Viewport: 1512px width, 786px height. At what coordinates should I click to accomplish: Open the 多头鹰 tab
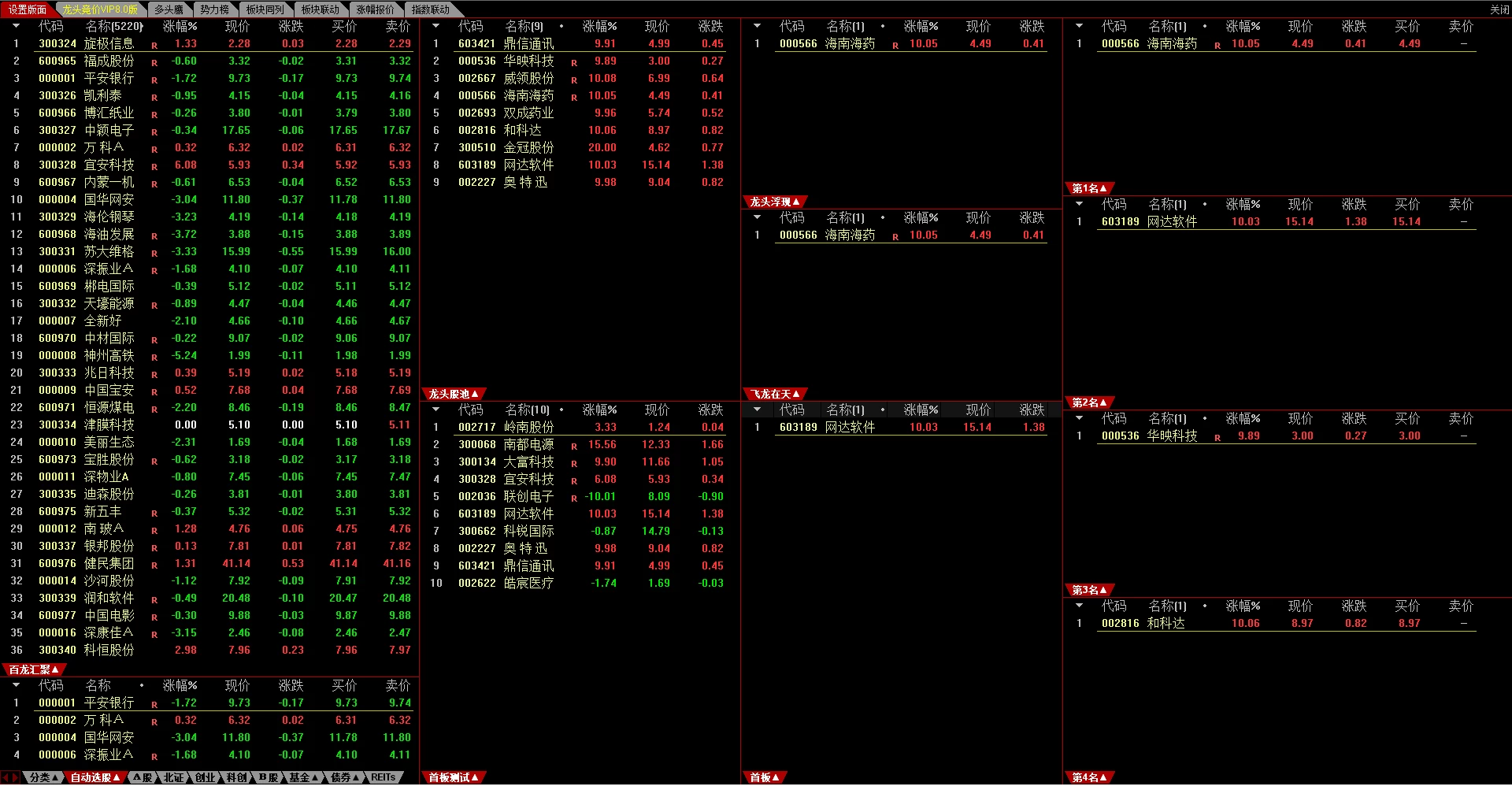click(x=169, y=9)
